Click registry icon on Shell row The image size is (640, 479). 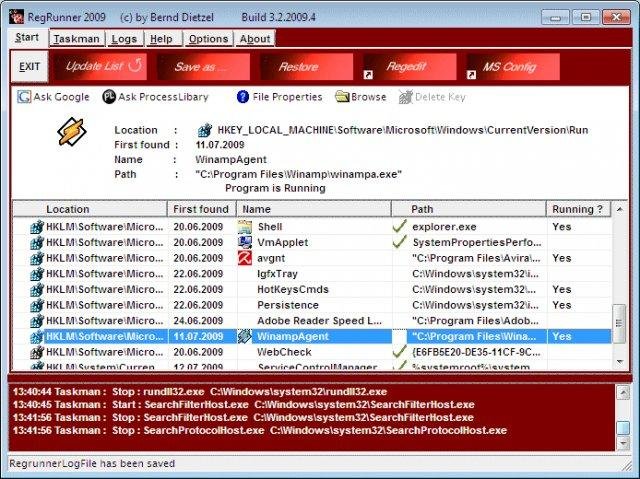pyautogui.click(x=37, y=227)
